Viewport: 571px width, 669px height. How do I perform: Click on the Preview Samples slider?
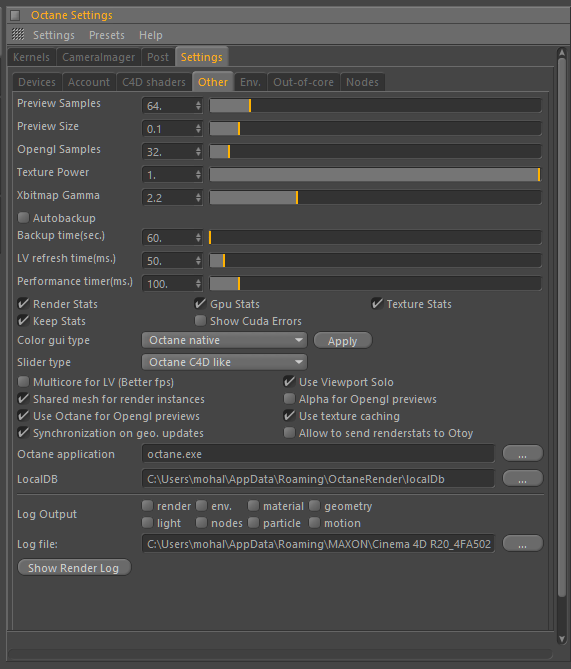(x=375, y=106)
